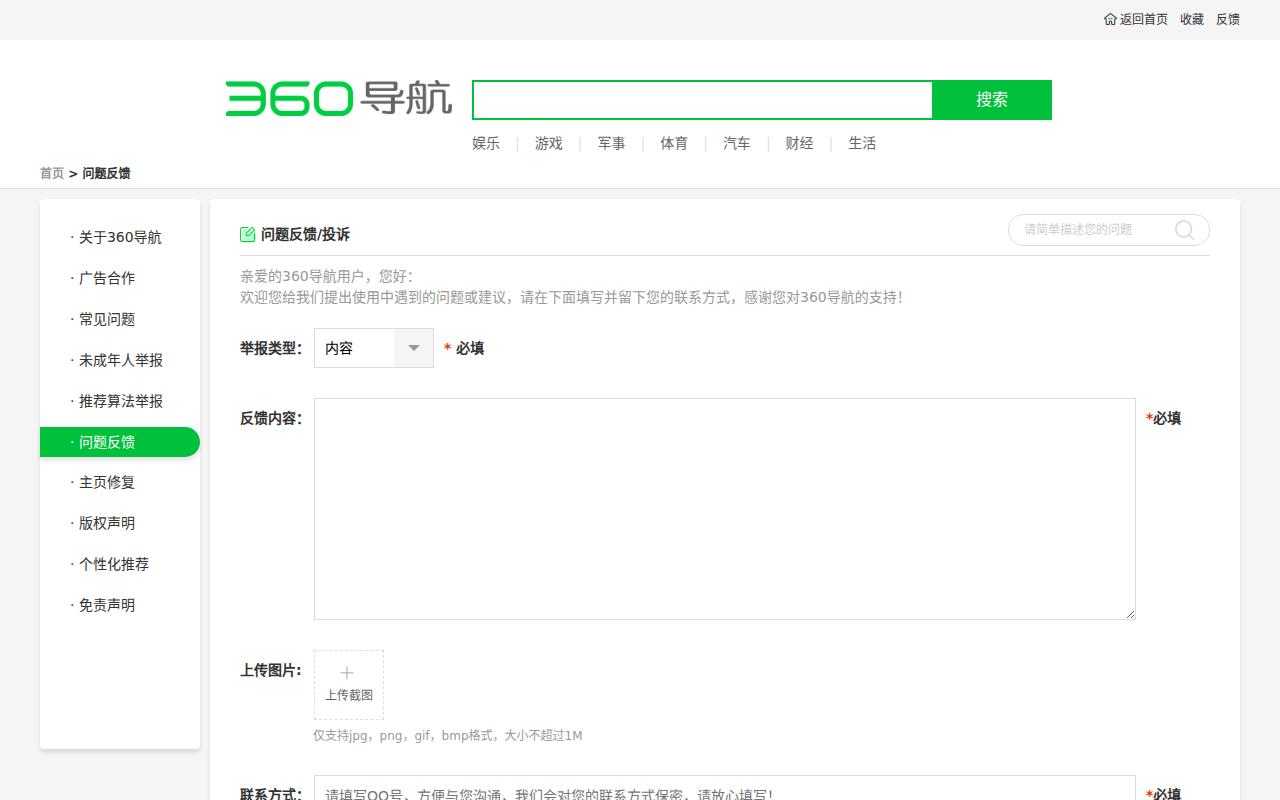This screenshot has width=1280, height=800.
Task: Focus the main 360 search input field
Action: [702, 100]
